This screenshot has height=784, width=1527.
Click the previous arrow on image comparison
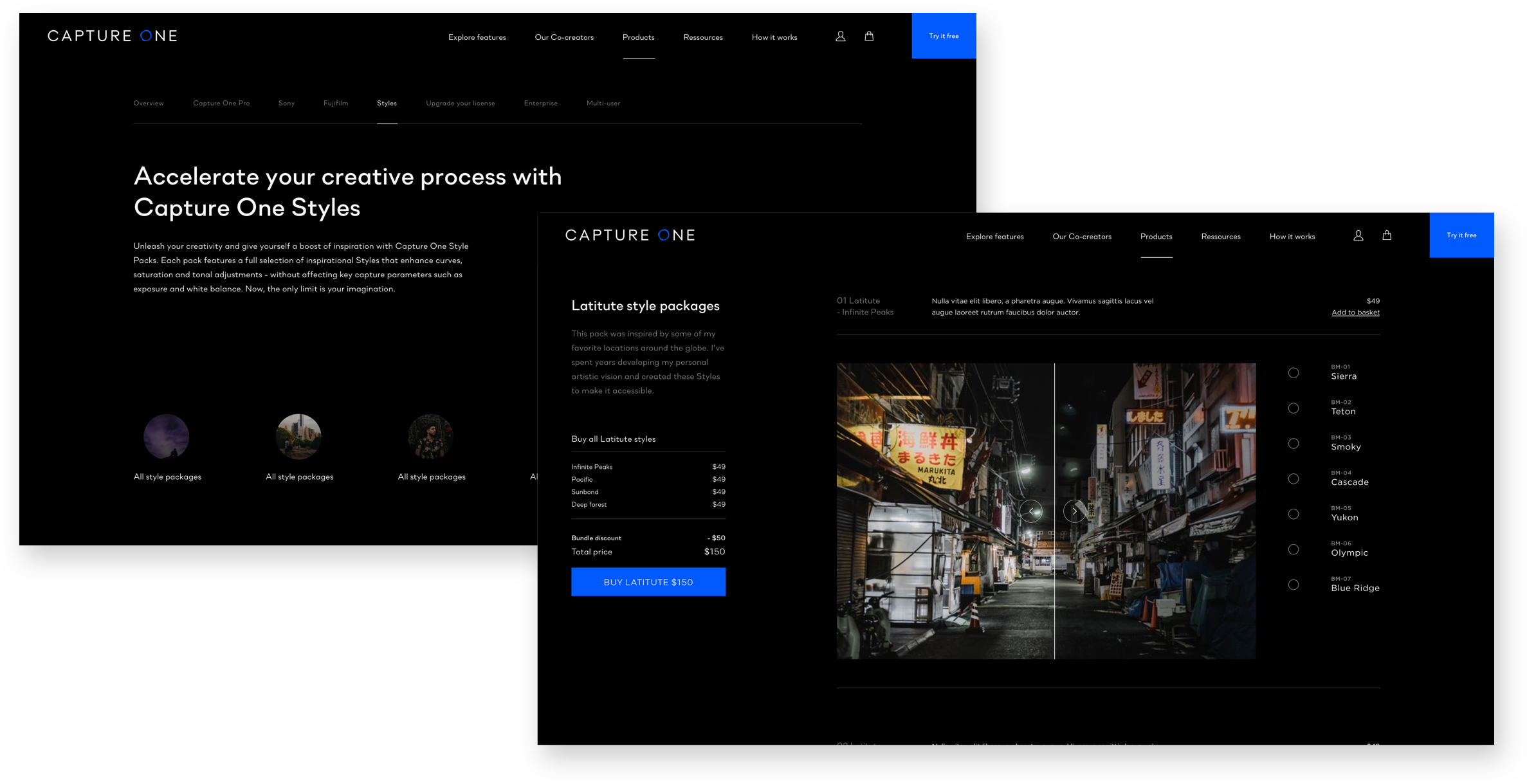click(x=1031, y=511)
